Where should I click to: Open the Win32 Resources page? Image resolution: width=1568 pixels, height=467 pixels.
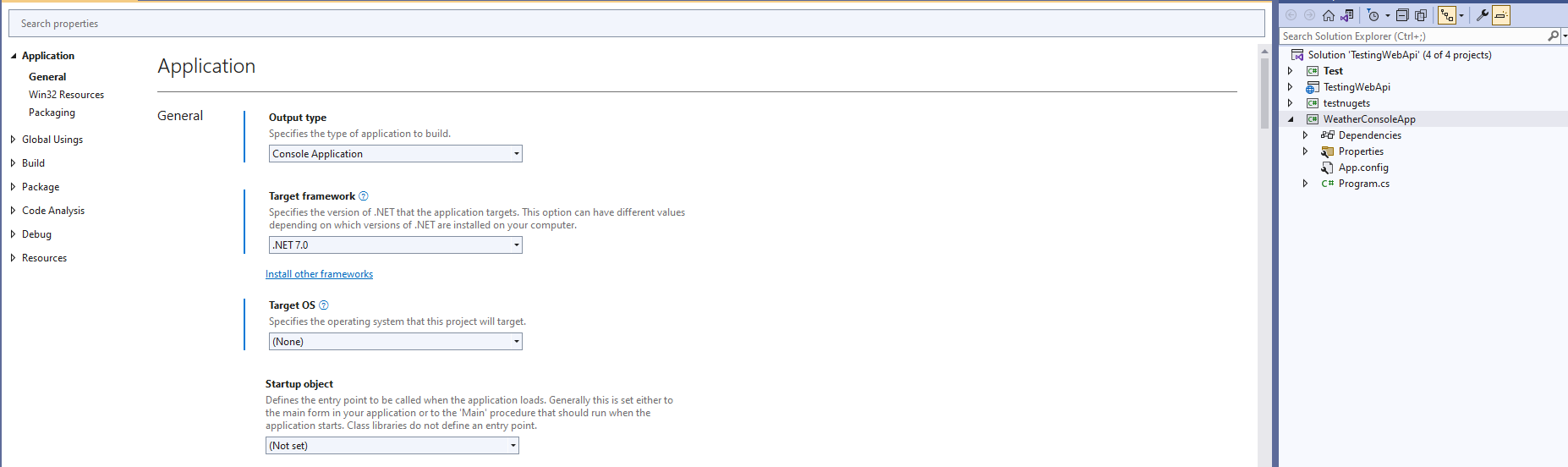click(x=66, y=95)
